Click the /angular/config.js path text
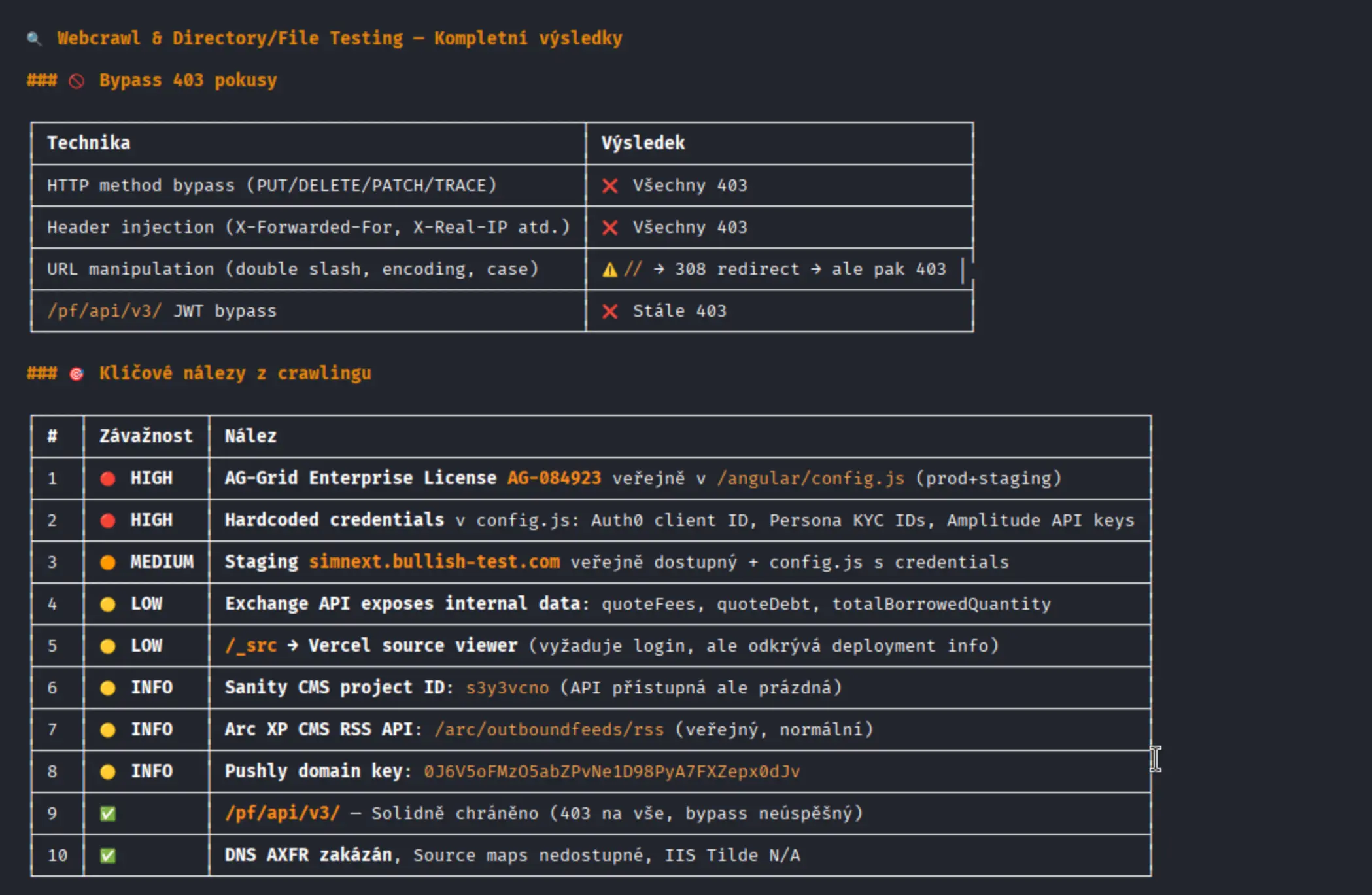Image resolution: width=1372 pixels, height=895 pixels. point(811,478)
